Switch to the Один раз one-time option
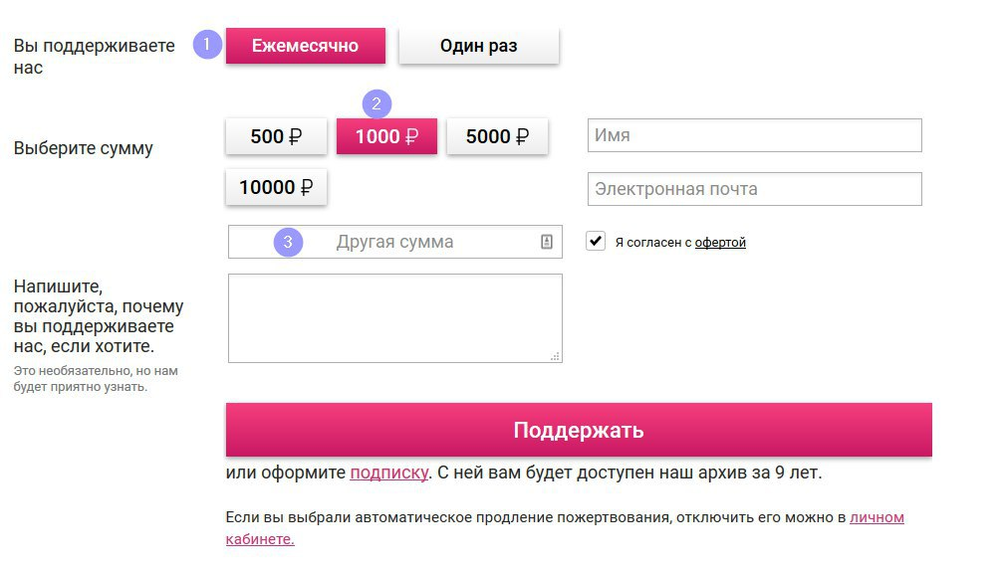 (478, 46)
